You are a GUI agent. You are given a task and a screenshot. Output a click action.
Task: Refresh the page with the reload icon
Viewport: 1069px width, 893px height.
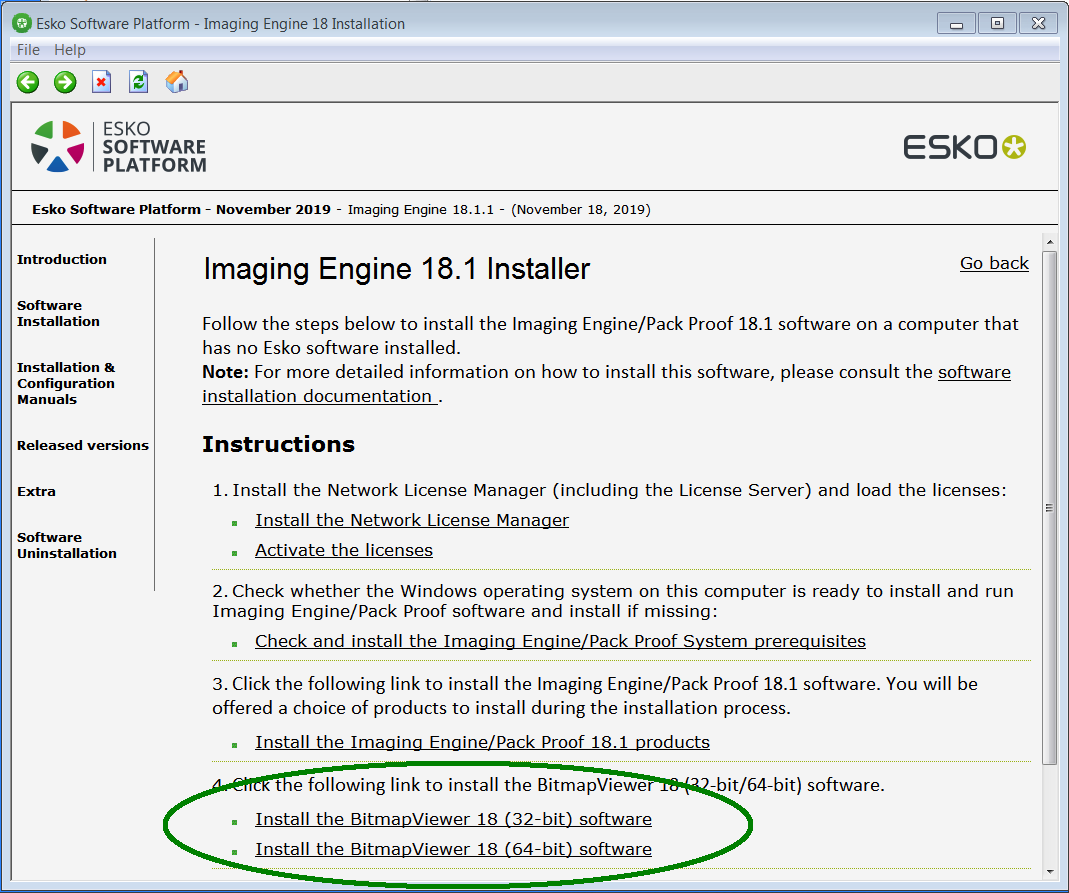(138, 82)
